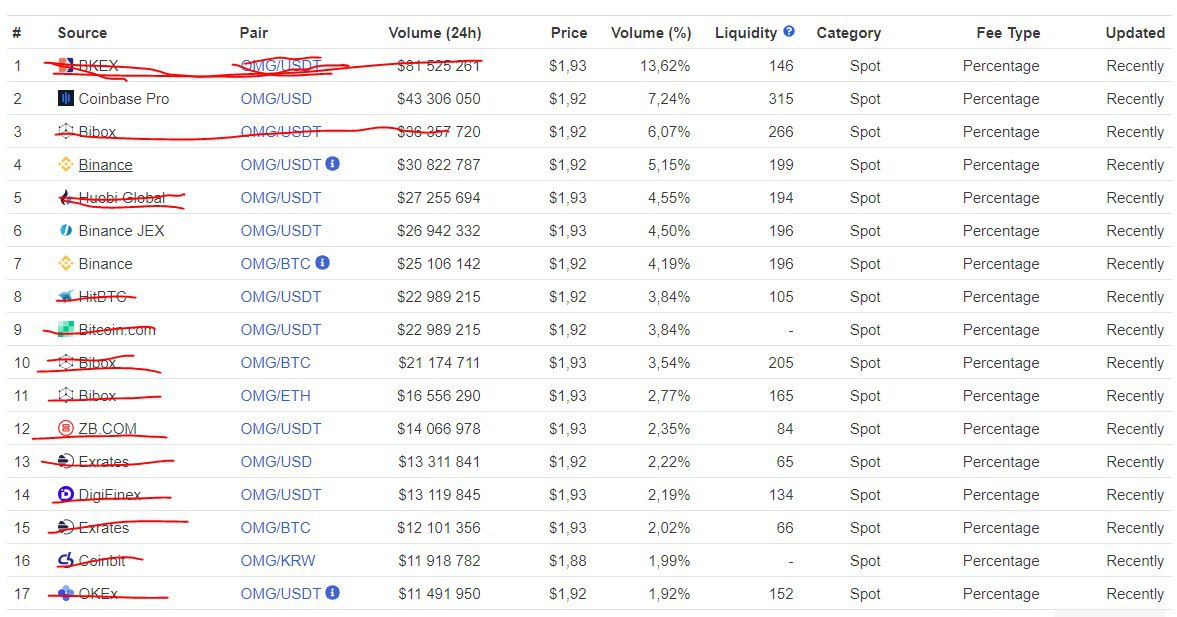Click the Binance logo in row 4
This screenshot has height=617, width=1177.
(x=66, y=165)
